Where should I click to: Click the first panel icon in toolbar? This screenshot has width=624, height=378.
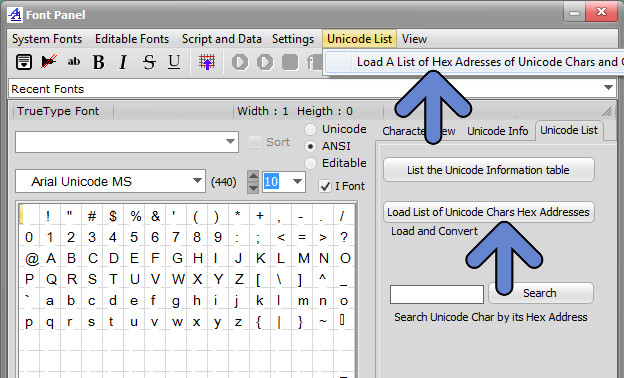tap(24, 62)
